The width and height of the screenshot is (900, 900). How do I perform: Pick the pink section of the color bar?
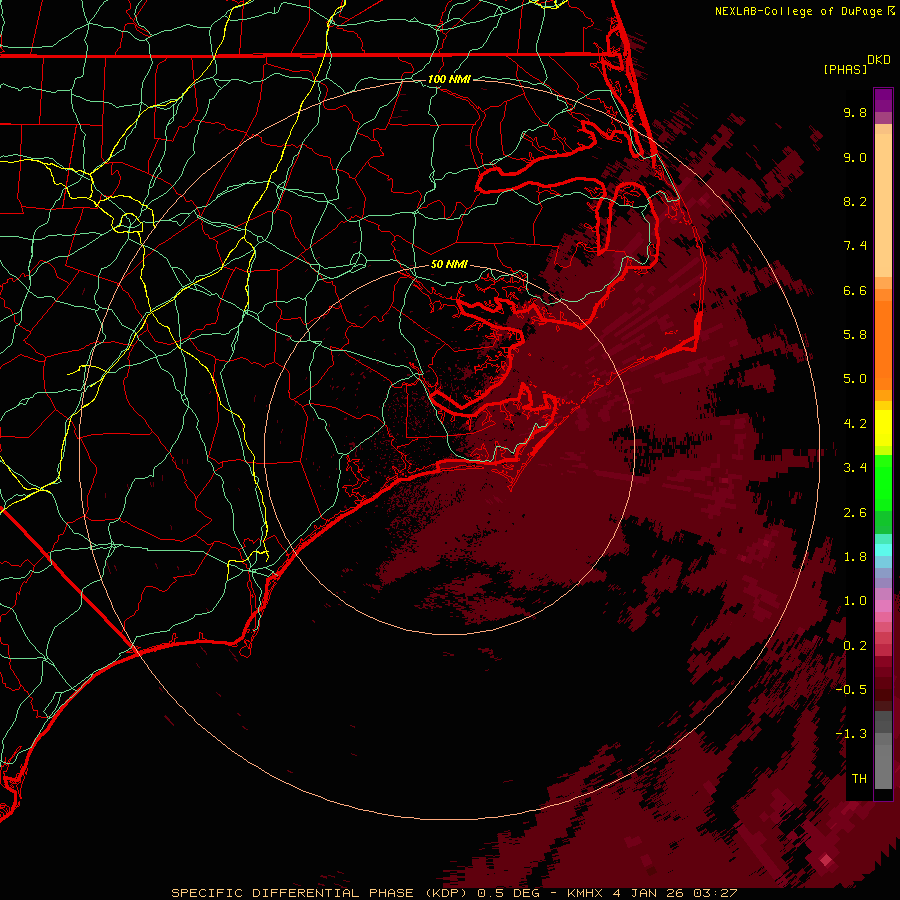883,606
